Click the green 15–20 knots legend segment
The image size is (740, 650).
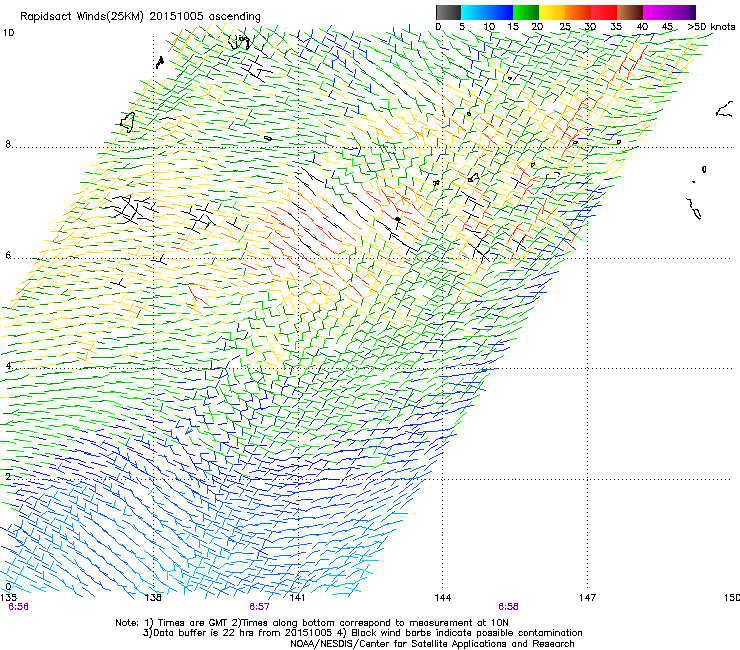coord(526,12)
